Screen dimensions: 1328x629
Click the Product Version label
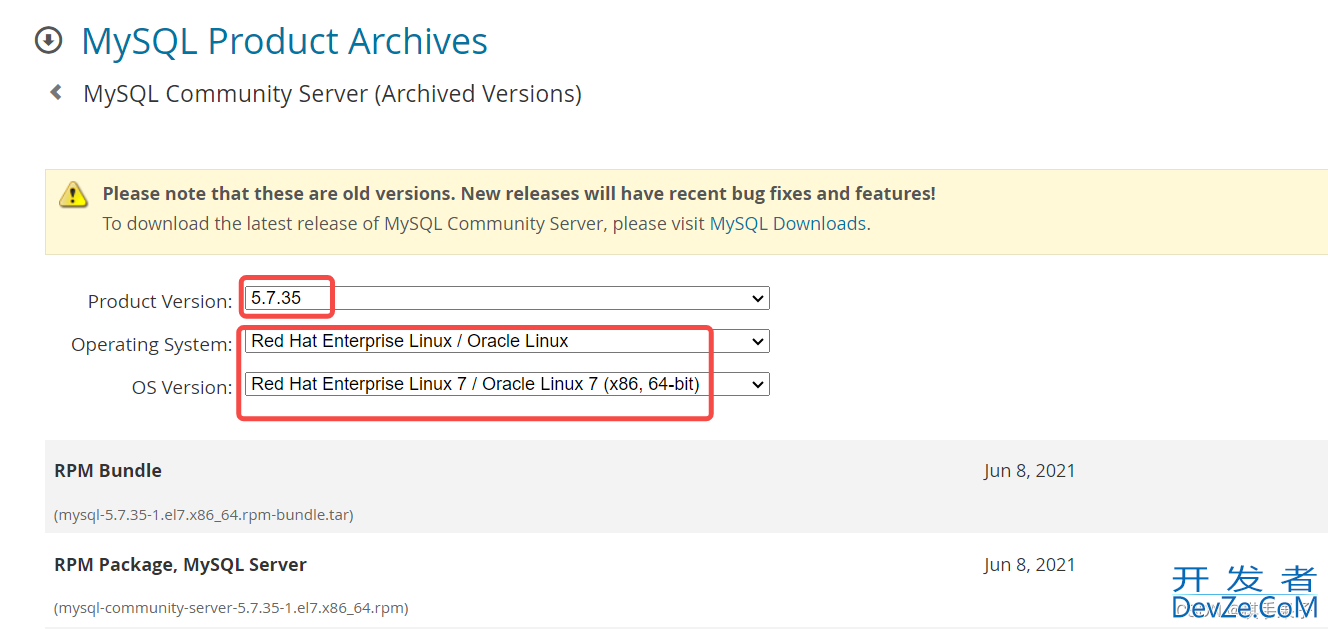[160, 301]
